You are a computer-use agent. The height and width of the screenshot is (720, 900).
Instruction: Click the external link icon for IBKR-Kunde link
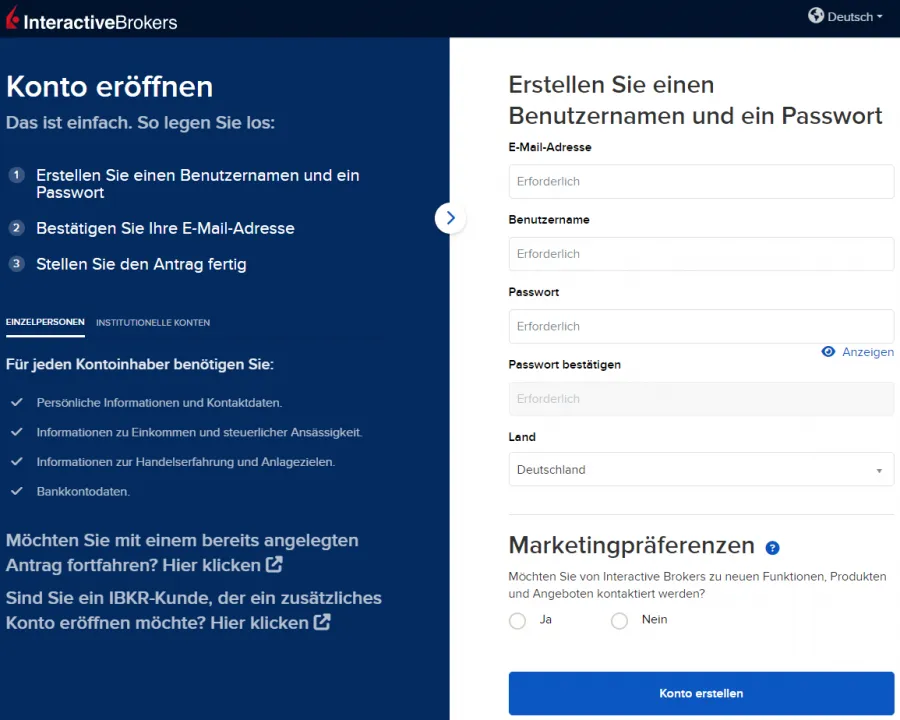click(x=322, y=622)
